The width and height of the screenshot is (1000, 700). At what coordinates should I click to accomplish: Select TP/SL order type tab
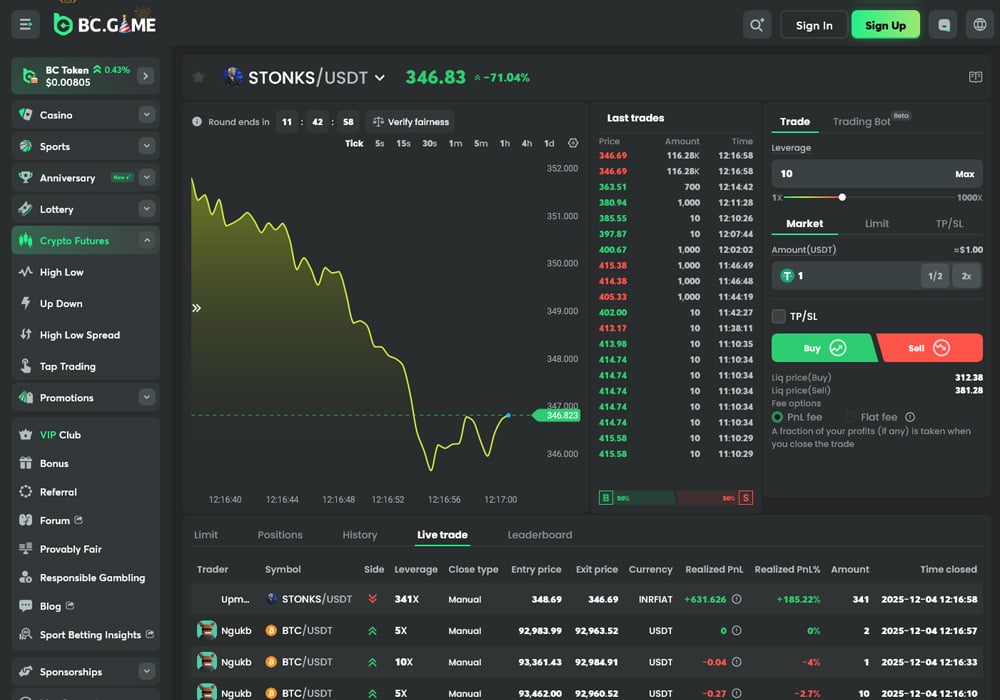[x=949, y=224]
